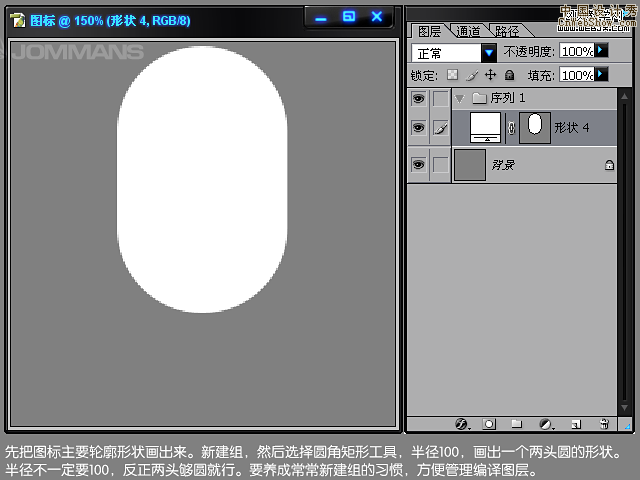Click the lock icon on 背景 layer

coord(609,165)
